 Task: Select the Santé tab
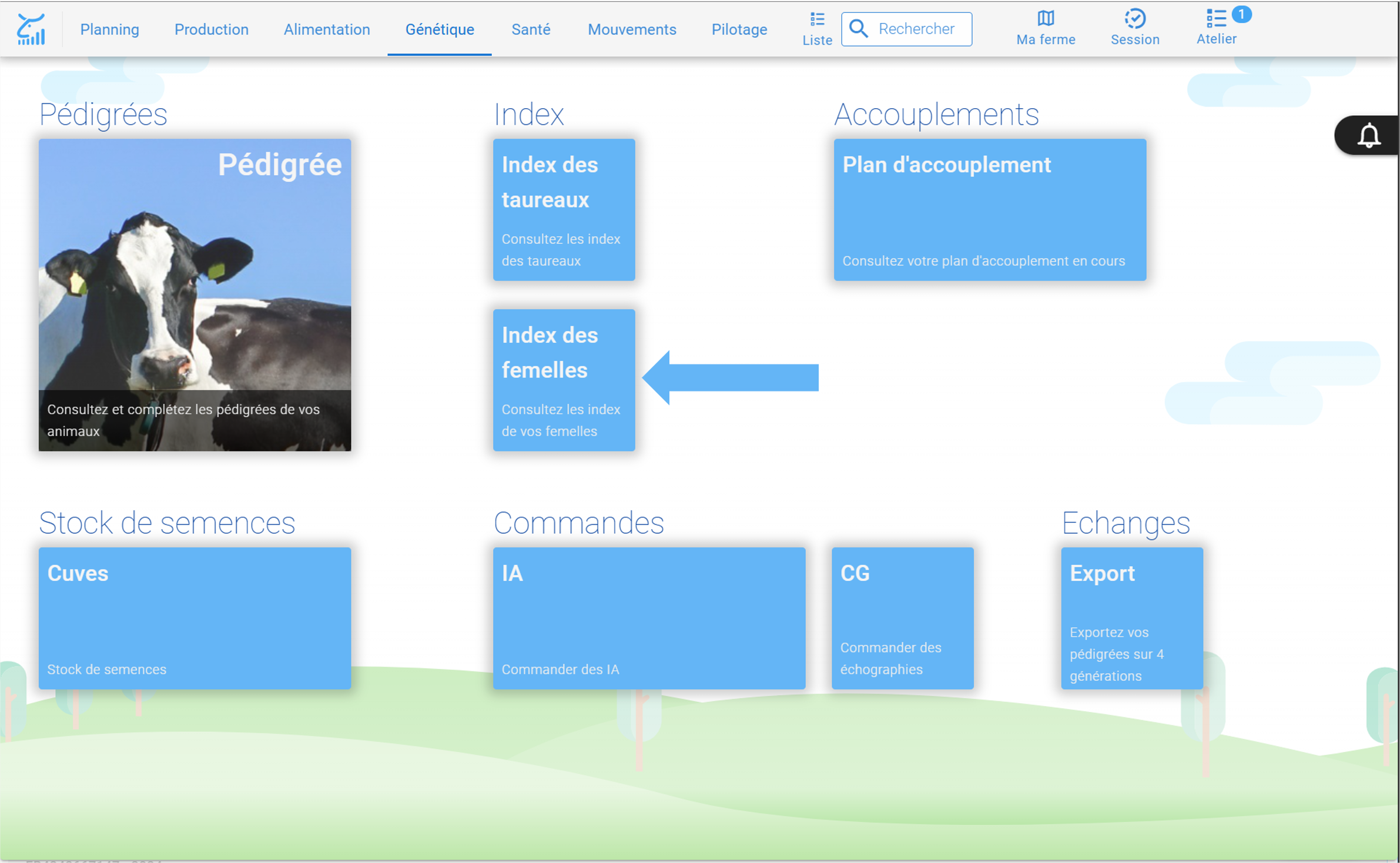click(531, 29)
